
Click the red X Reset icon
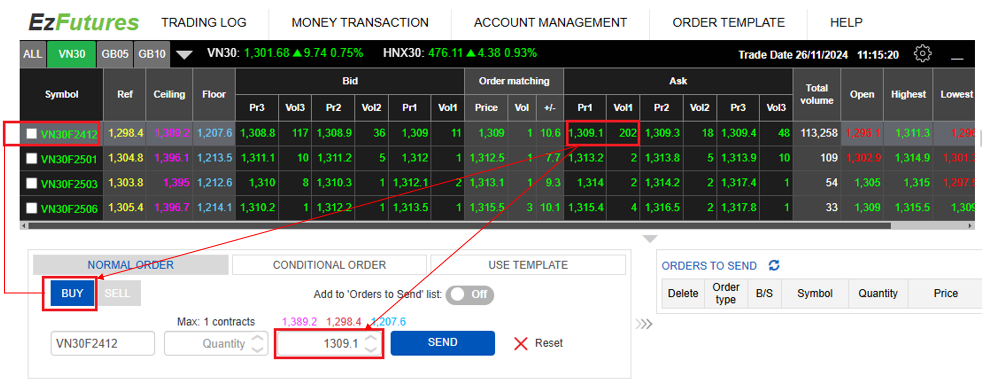tap(521, 344)
